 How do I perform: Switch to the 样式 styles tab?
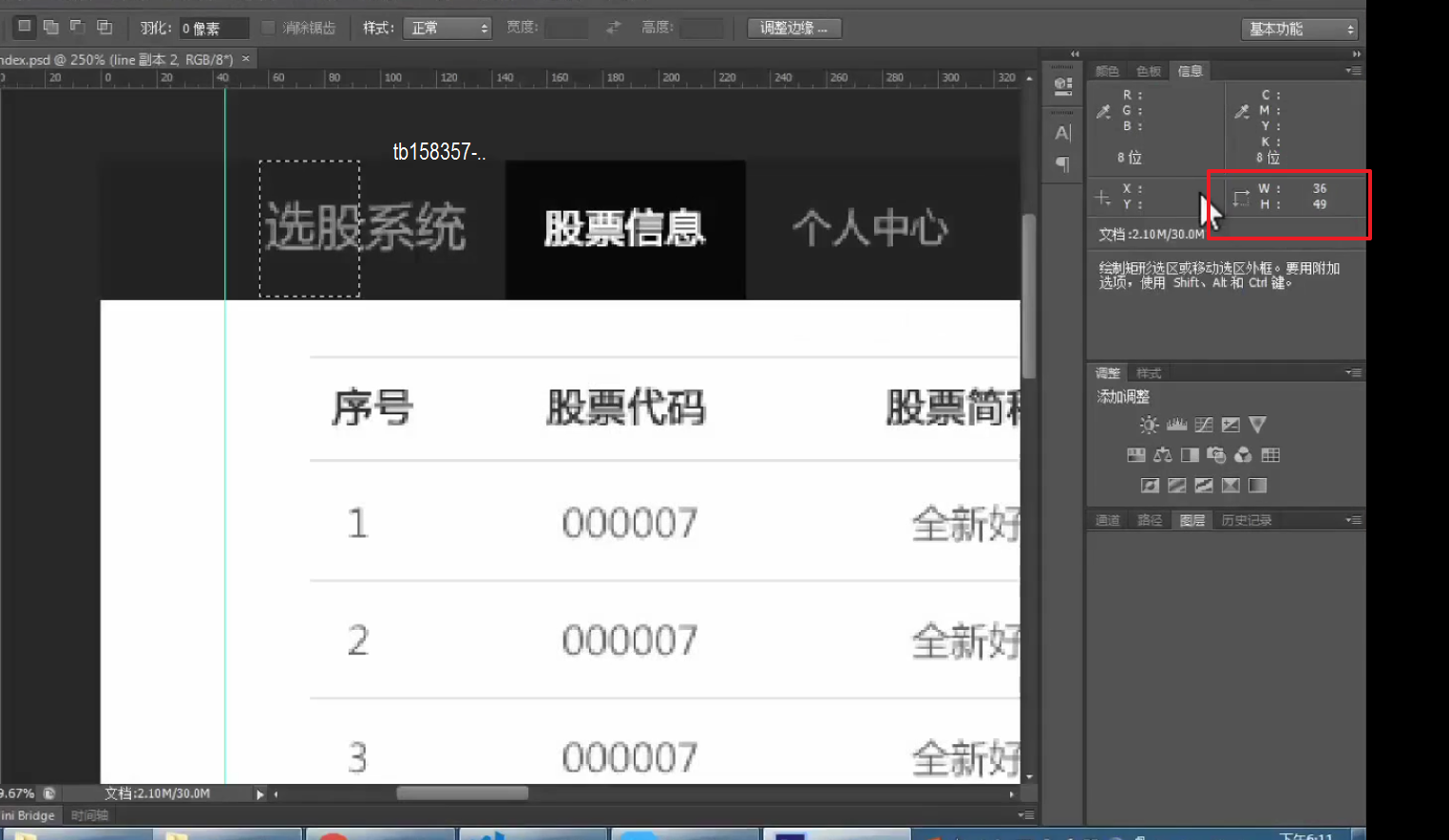point(1149,373)
